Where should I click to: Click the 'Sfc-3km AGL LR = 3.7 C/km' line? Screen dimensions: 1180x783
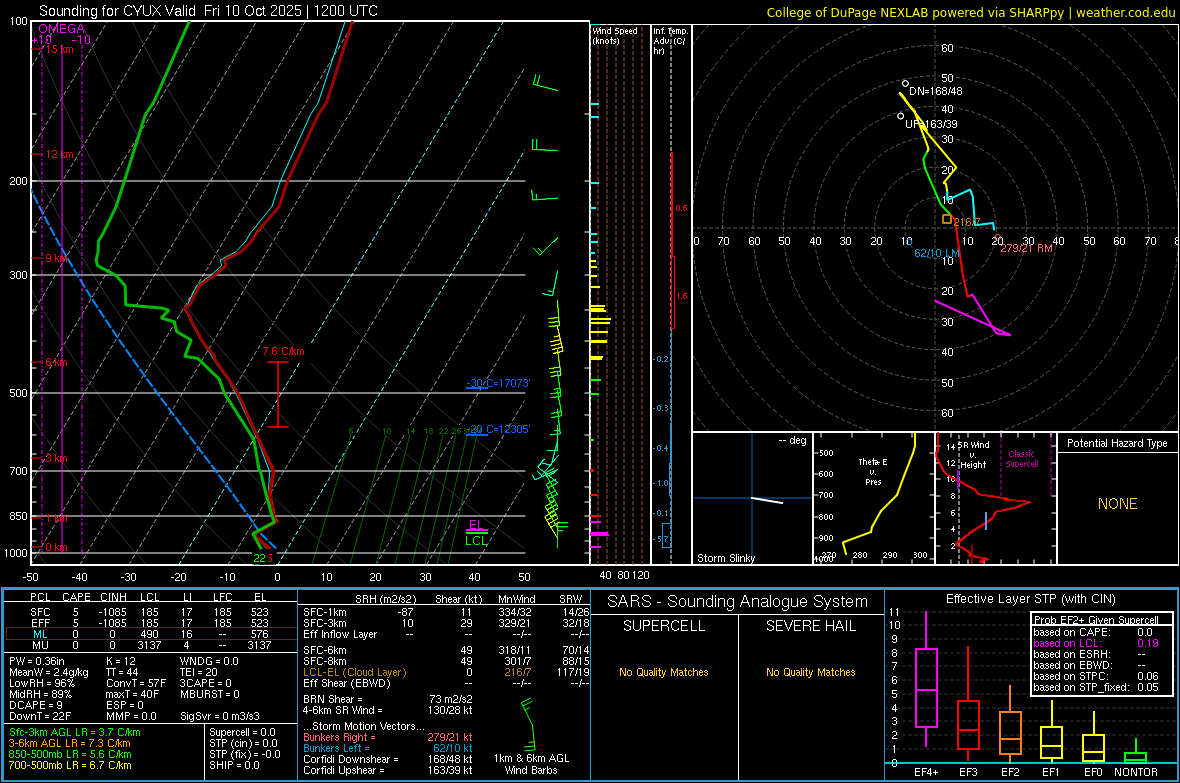click(x=75, y=732)
